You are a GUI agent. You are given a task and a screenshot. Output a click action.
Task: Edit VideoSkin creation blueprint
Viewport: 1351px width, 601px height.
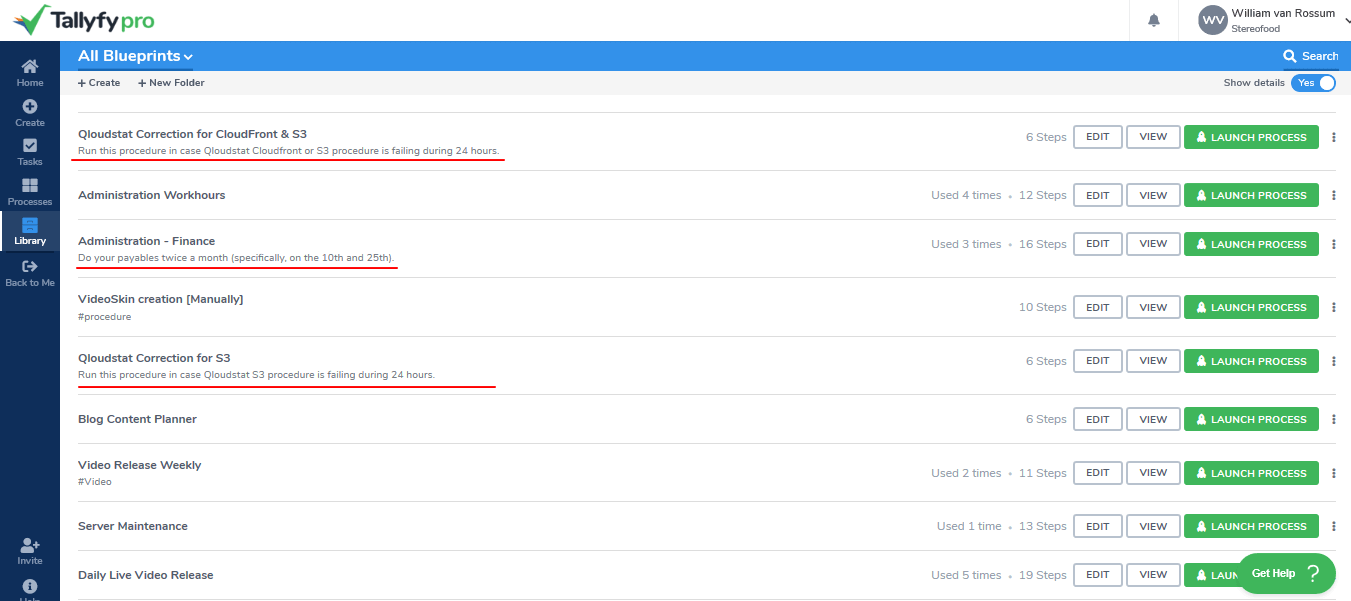(x=1098, y=307)
